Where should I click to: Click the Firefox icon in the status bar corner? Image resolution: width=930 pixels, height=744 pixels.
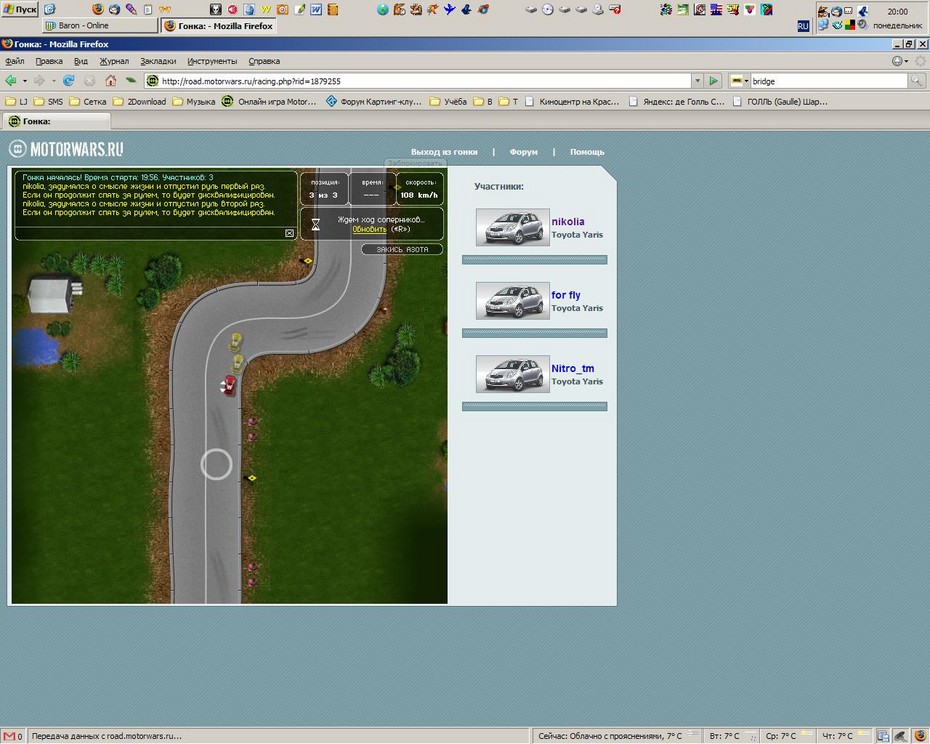[x=919, y=736]
